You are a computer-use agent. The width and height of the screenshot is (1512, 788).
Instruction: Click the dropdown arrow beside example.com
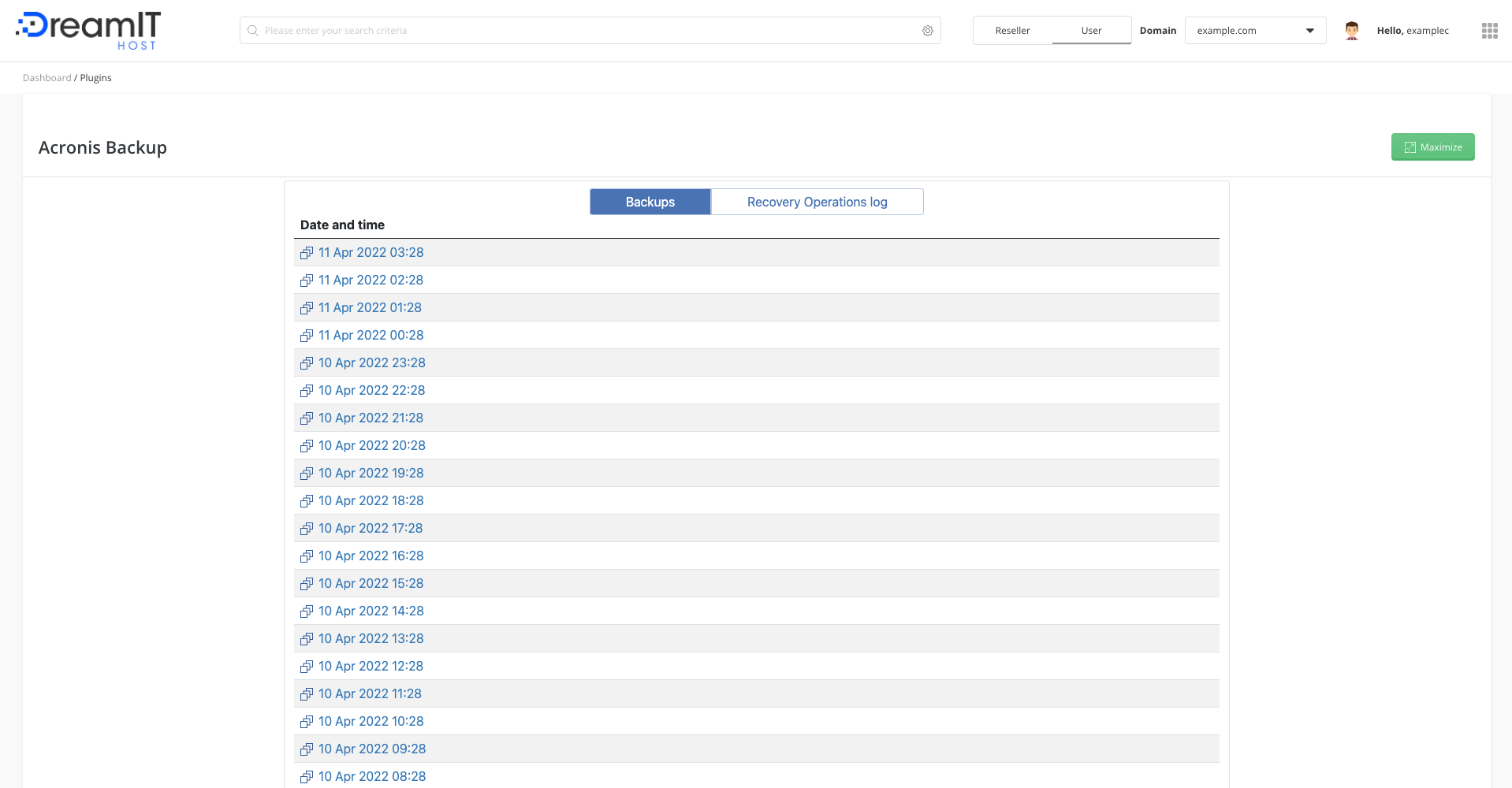[x=1311, y=30]
